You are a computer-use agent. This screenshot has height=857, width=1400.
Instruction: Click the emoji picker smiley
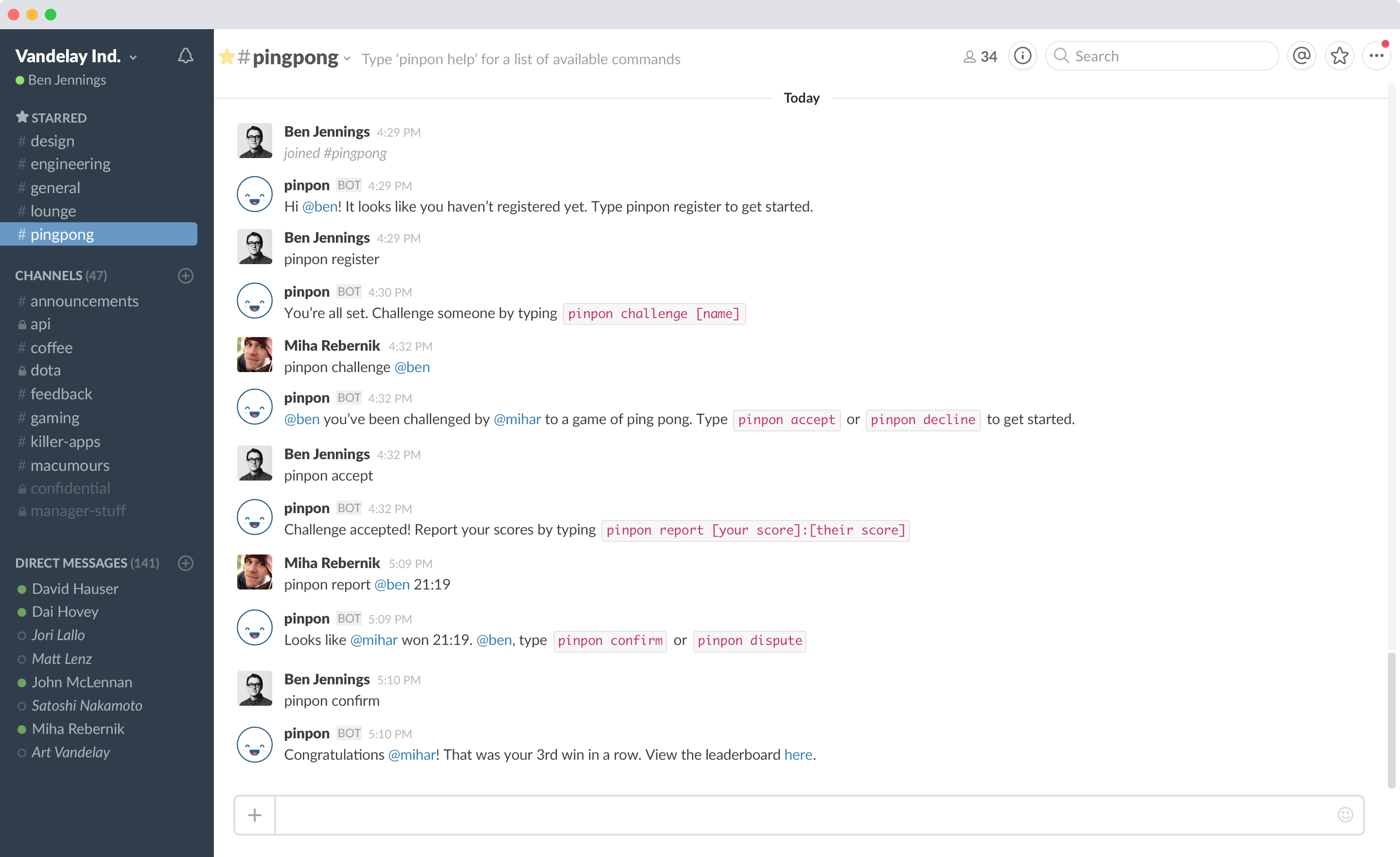click(1345, 814)
